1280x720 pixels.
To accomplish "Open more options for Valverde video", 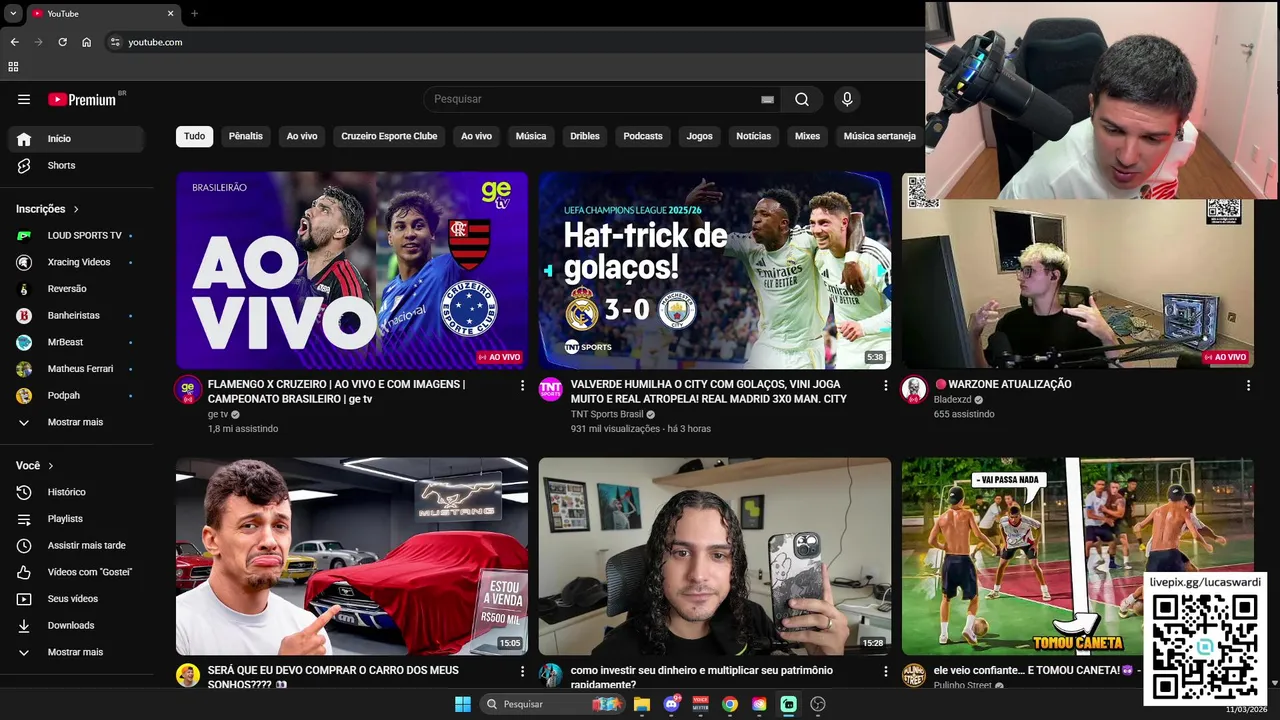I will pos(885,385).
